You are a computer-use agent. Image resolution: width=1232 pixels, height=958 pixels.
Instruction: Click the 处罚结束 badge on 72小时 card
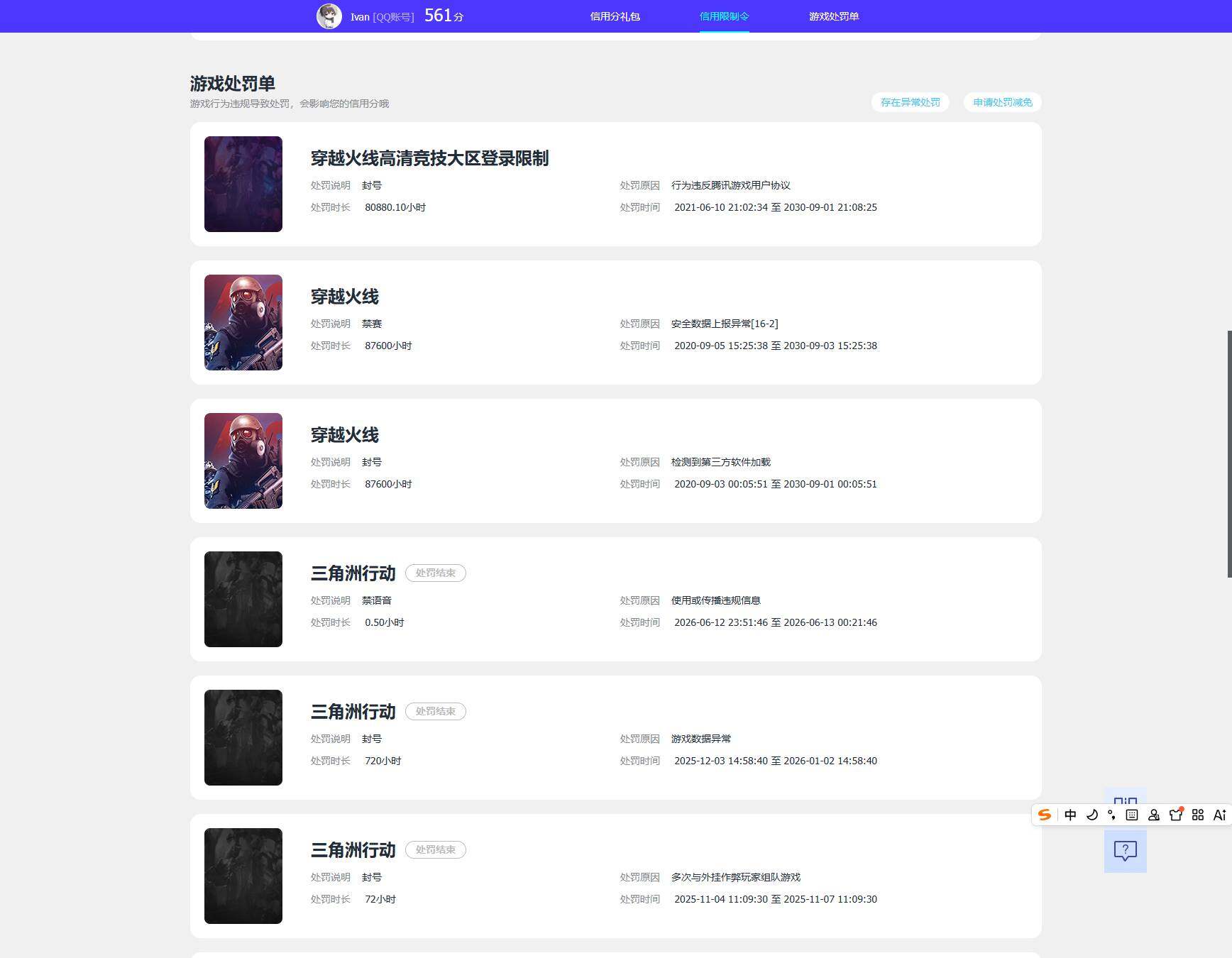click(x=435, y=849)
